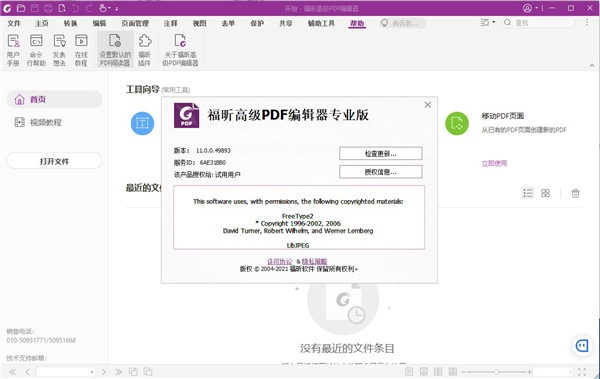Switch to the 共享 ribbon tab

click(286, 23)
